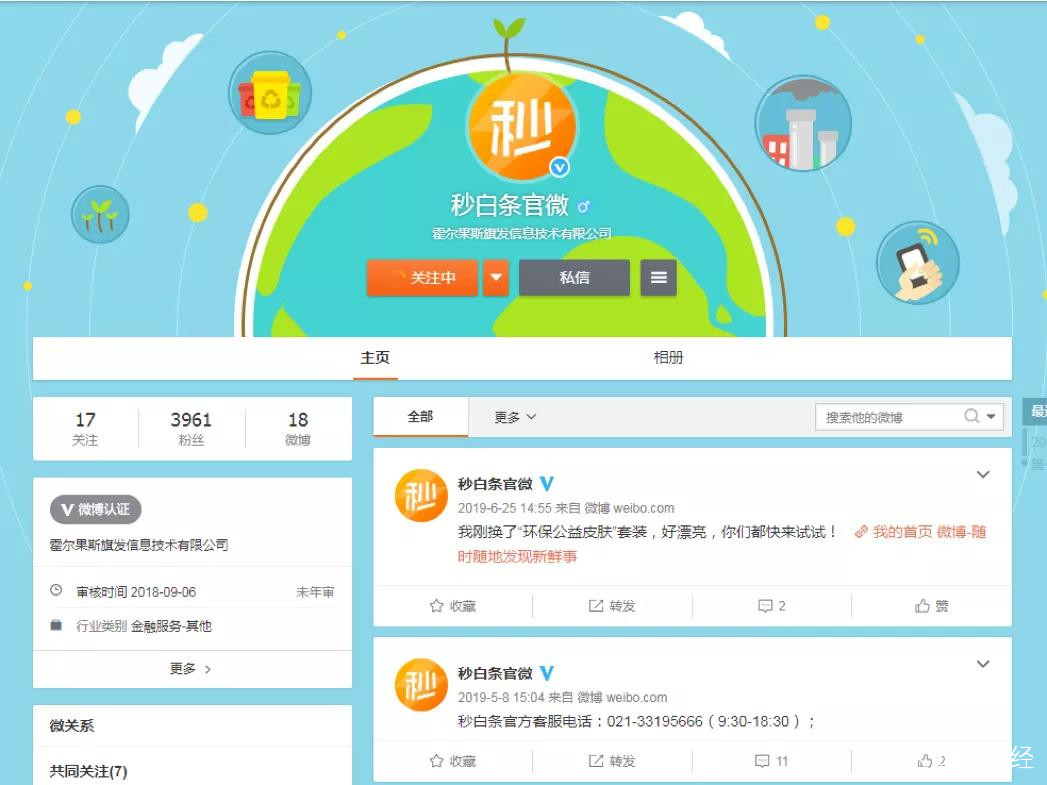The height and width of the screenshot is (785, 1047).
Task: Click the 私信 private message button
Action: (574, 278)
